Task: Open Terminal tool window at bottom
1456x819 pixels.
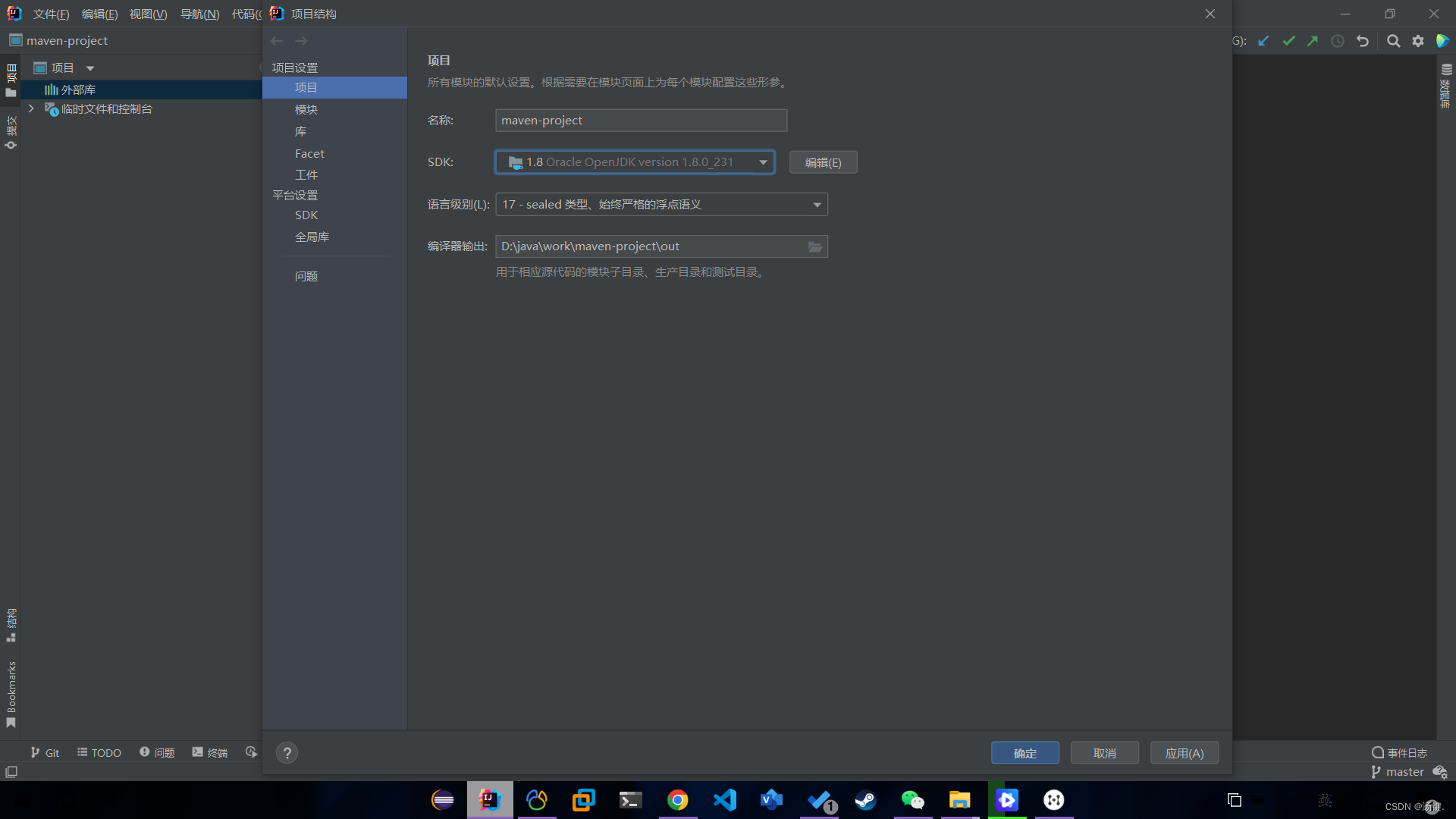Action: (x=210, y=752)
